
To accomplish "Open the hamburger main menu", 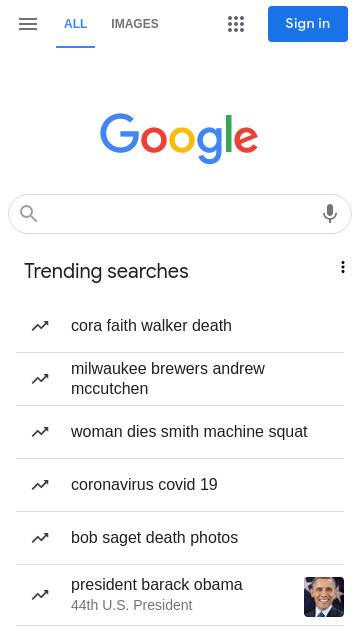I will point(28,24).
